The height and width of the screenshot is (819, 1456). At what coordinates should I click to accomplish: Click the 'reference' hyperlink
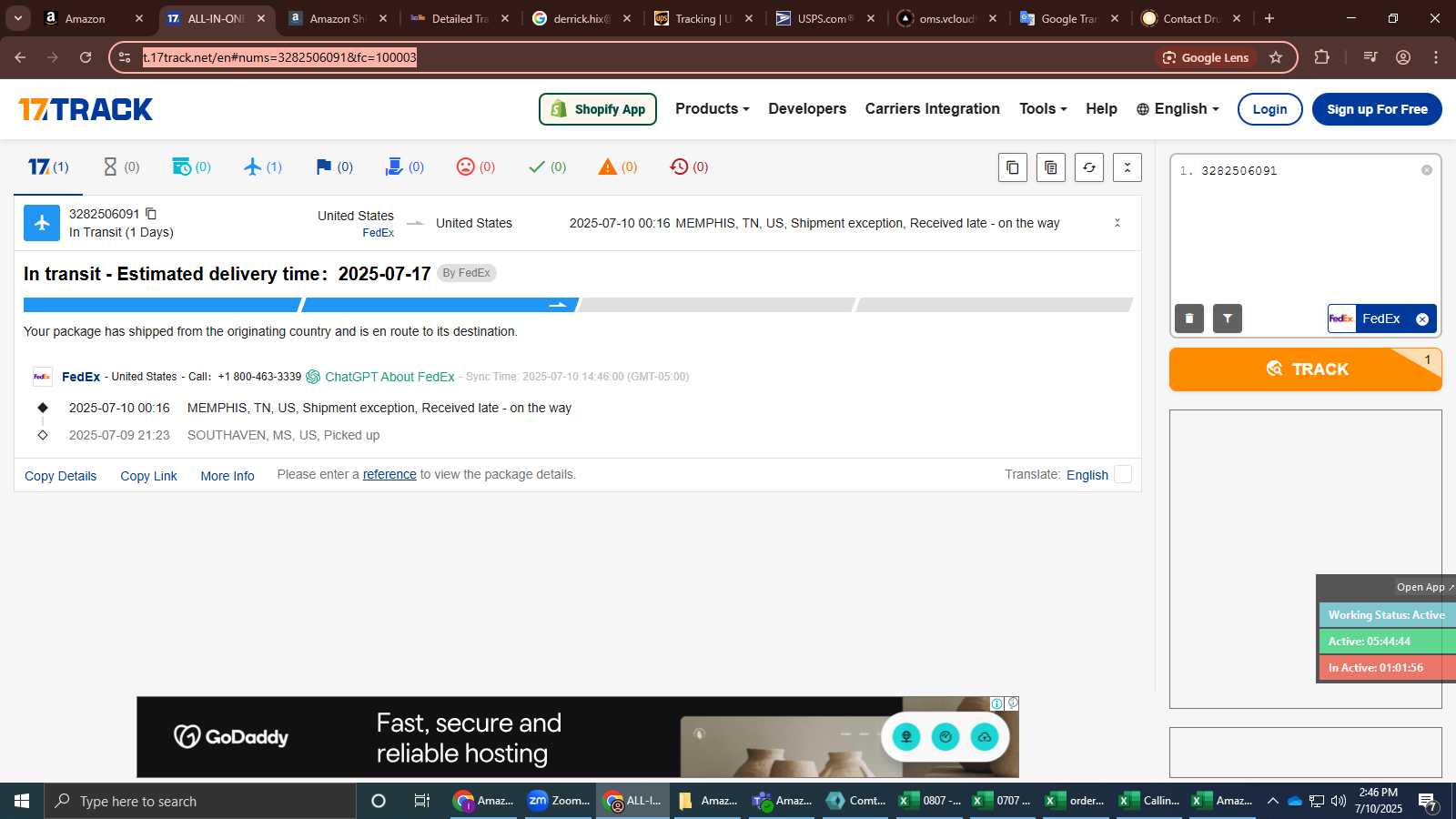pos(389,474)
